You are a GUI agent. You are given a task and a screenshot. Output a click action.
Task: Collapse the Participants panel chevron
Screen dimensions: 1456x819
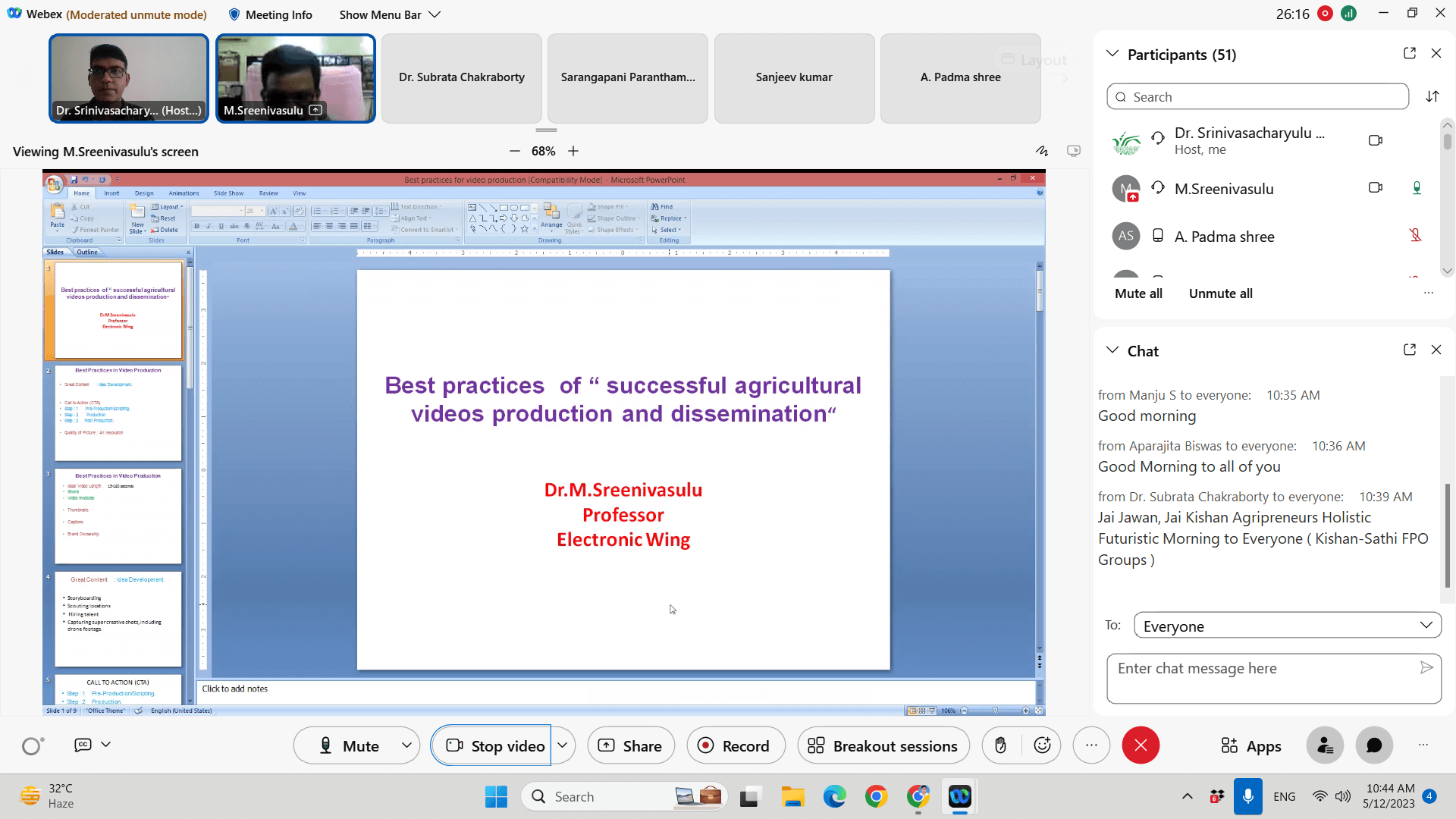coord(1112,54)
